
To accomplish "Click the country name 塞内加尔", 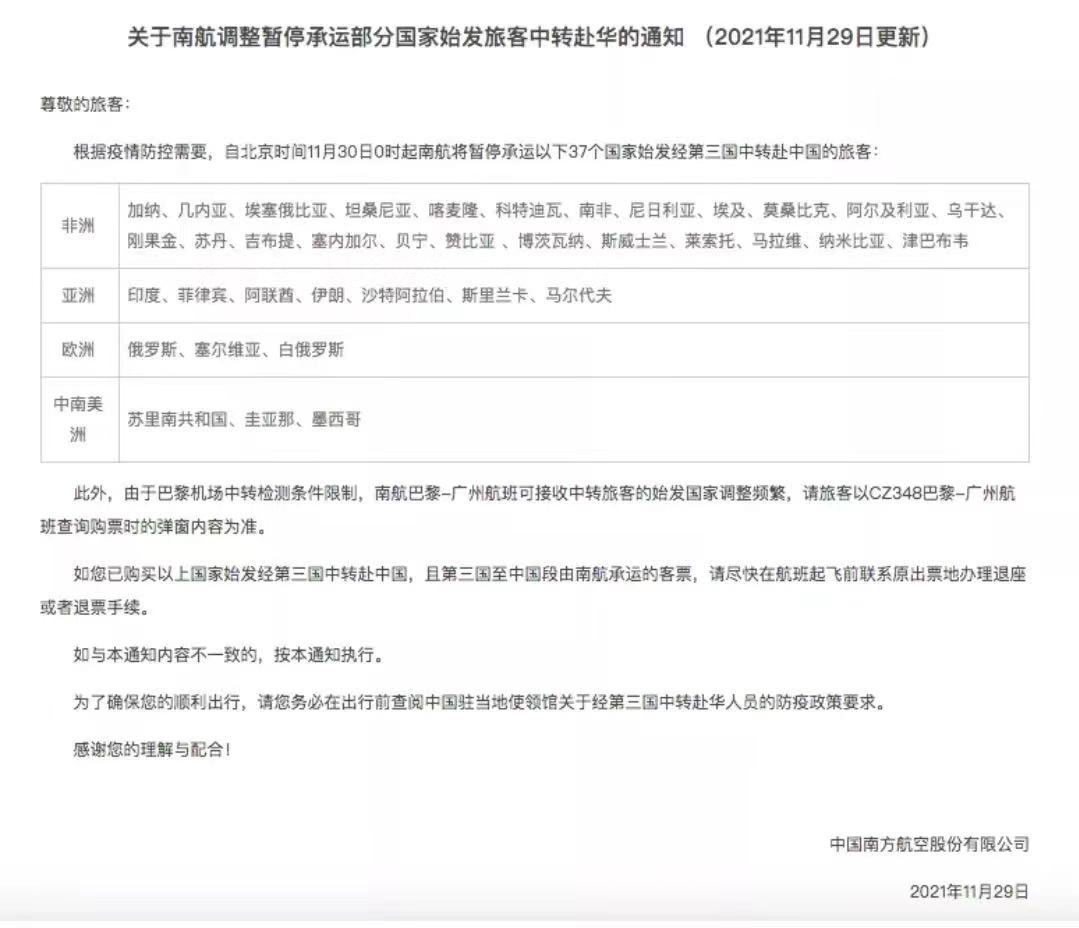I will point(345,241).
